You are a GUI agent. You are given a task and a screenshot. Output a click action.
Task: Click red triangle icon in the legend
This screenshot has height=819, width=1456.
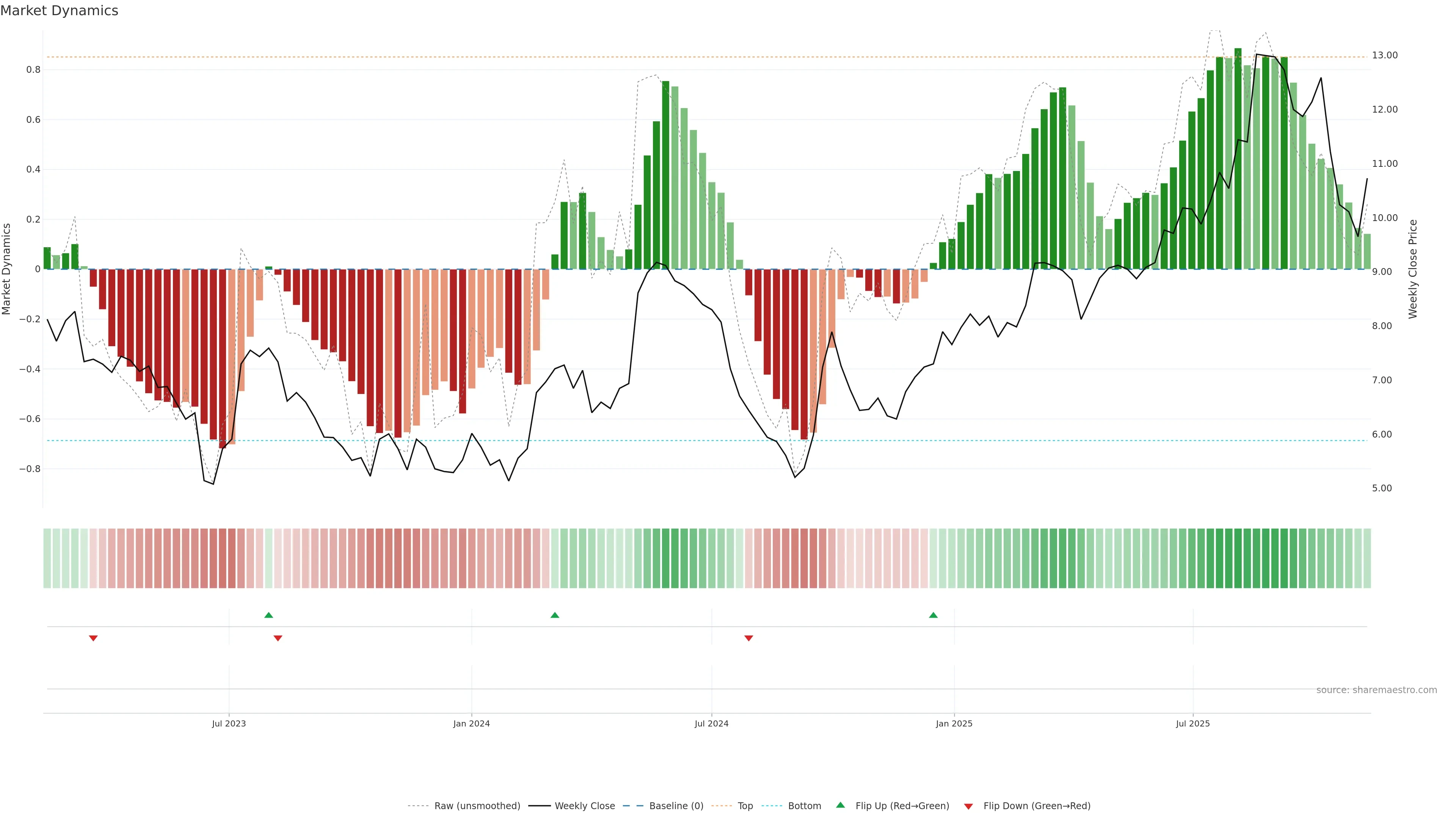click(x=968, y=806)
